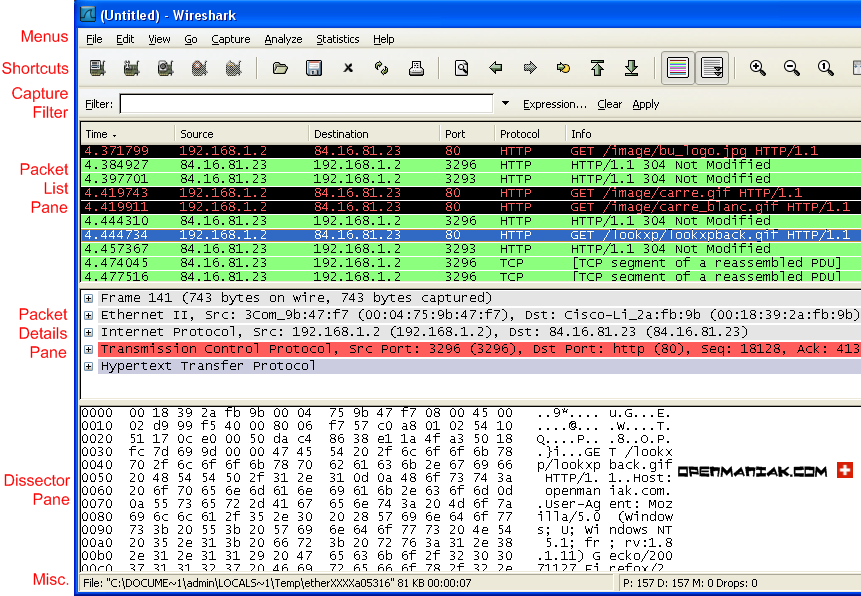The width and height of the screenshot is (861, 596).
Task: Open the Edit menu
Action: (x=125, y=39)
